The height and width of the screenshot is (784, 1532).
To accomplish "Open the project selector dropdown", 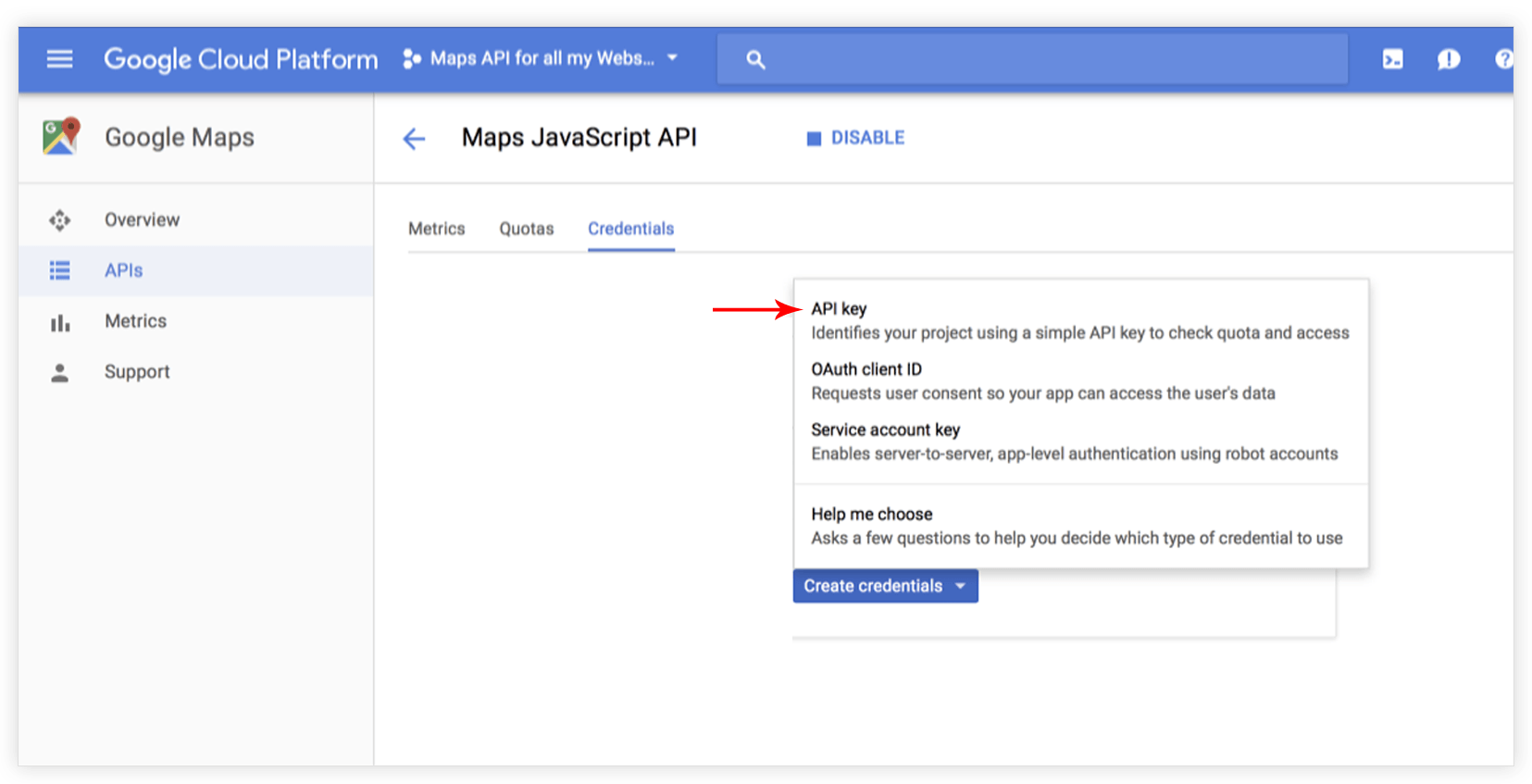I will pyautogui.click(x=542, y=59).
